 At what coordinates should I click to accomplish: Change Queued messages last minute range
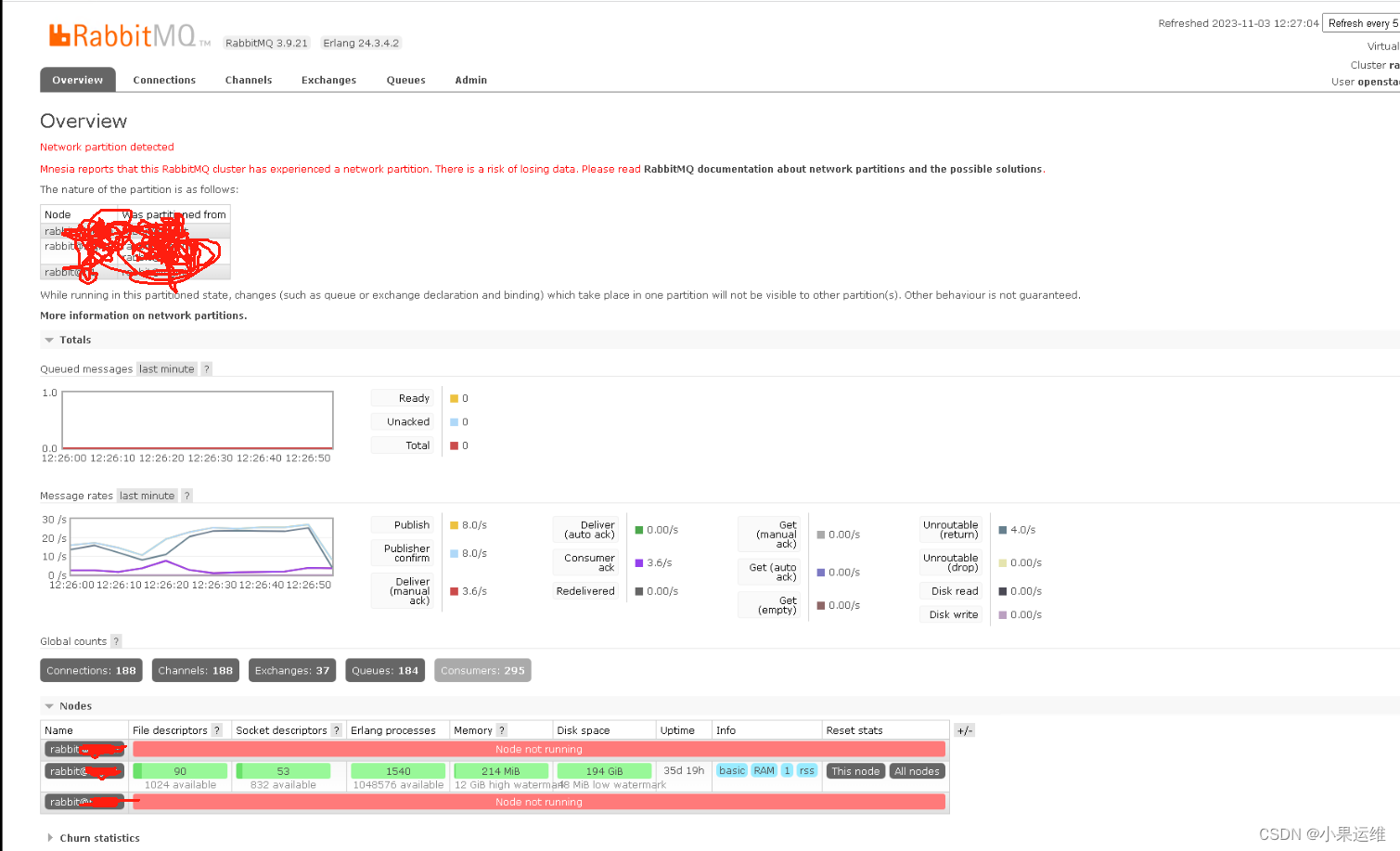coord(167,369)
